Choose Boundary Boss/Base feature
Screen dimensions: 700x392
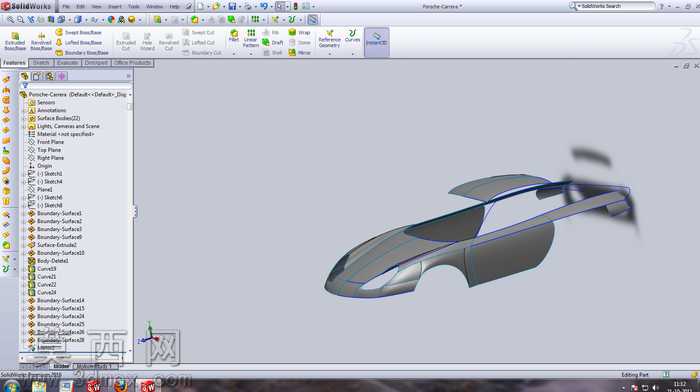[82, 53]
